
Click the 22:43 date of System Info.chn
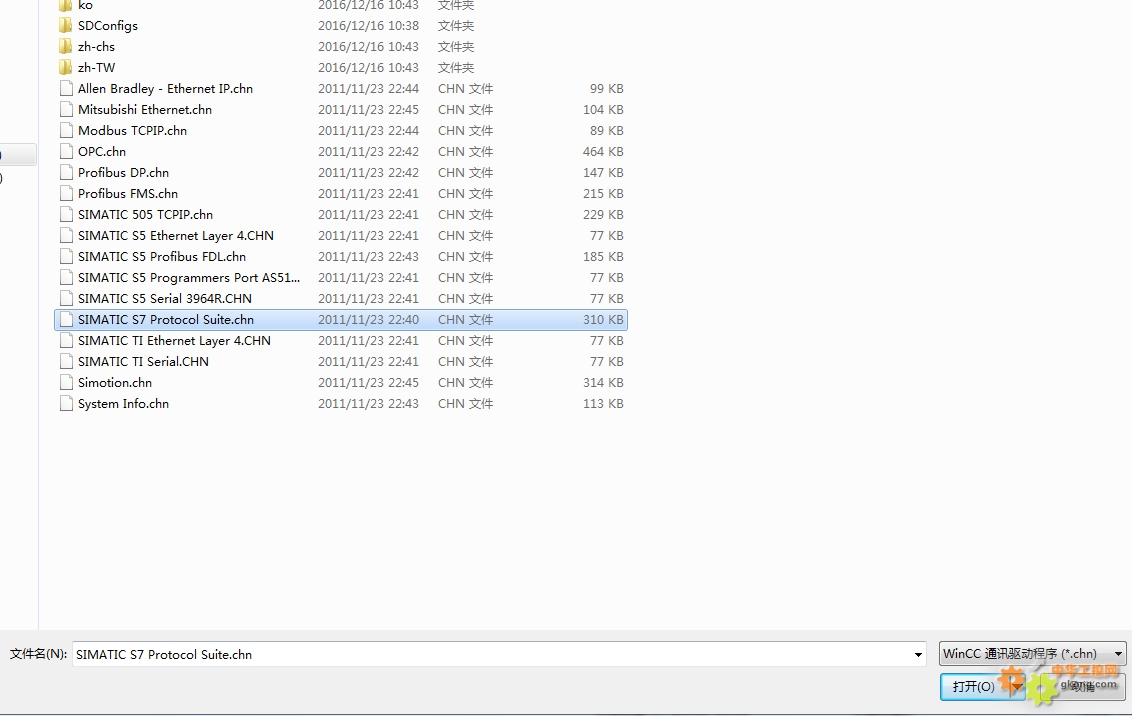point(368,403)
